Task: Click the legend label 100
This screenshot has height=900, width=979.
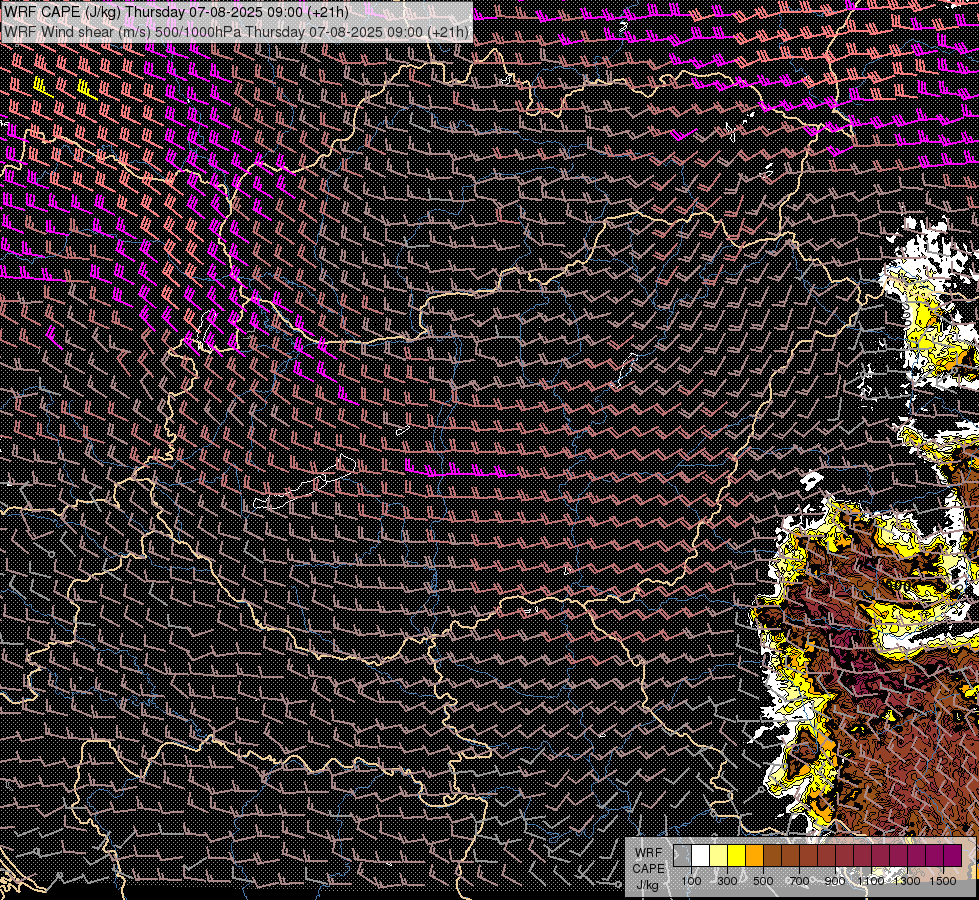Action: pyautogui.click(x=691, y=881)
